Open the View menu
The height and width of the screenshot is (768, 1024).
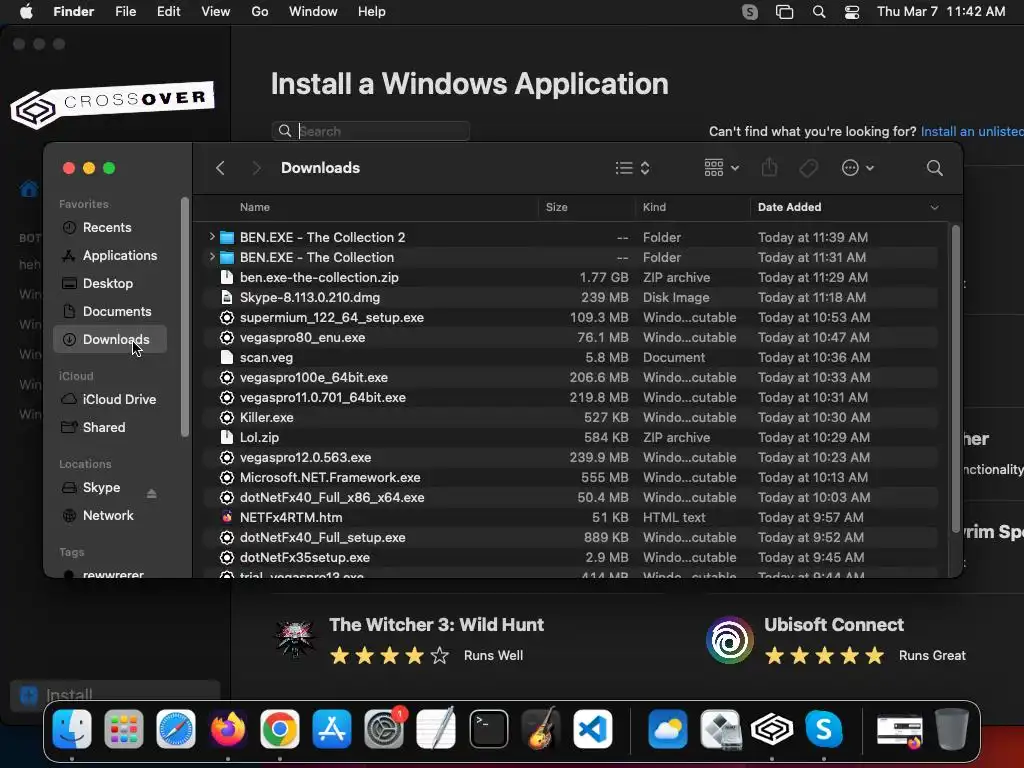tap(216, 11)
